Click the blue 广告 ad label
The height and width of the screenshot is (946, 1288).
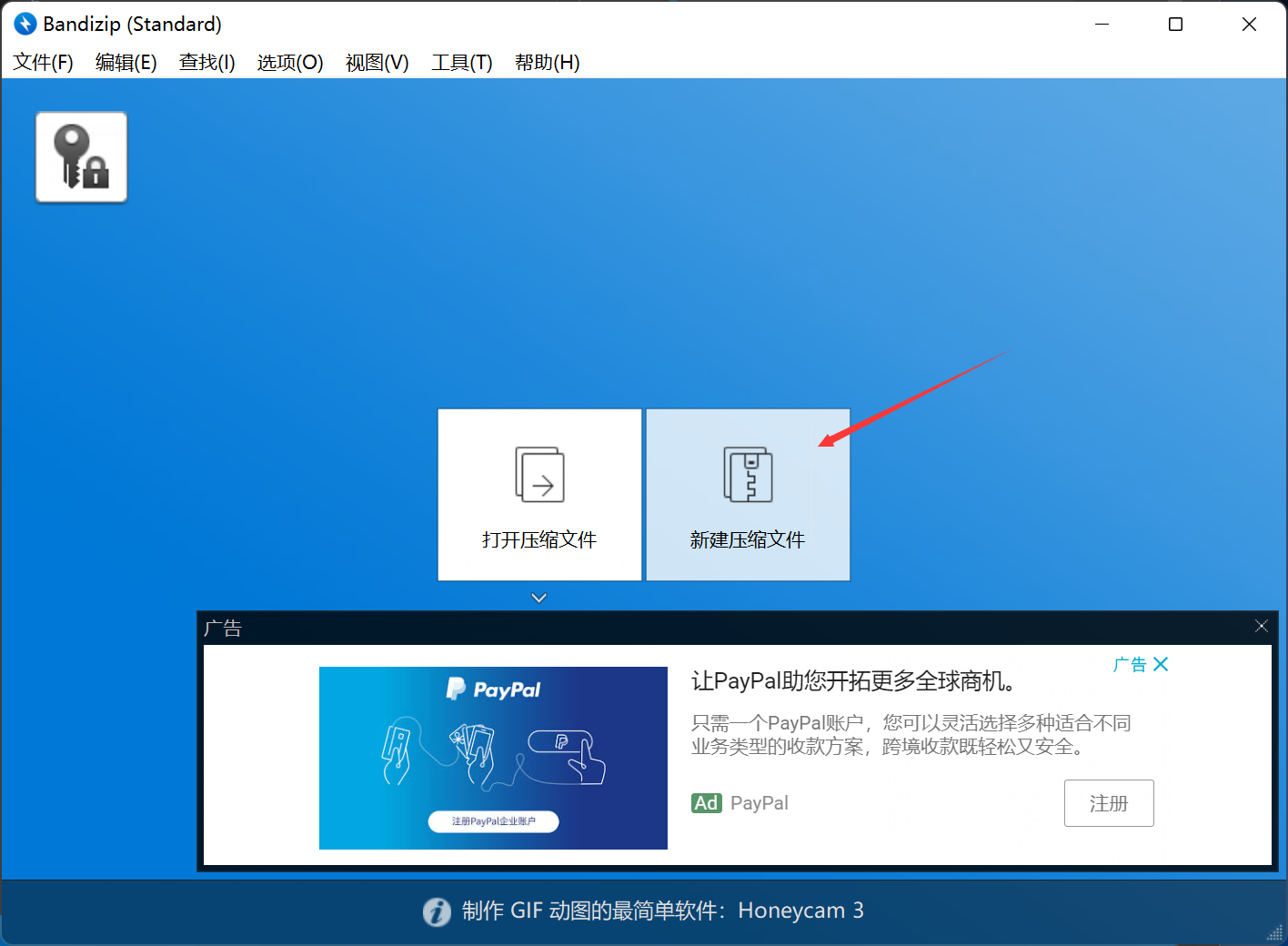(x=1130, y=664)
